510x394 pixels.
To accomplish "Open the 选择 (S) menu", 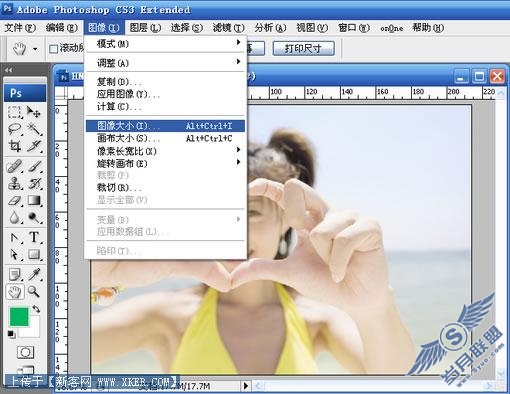I will point(187,28).
